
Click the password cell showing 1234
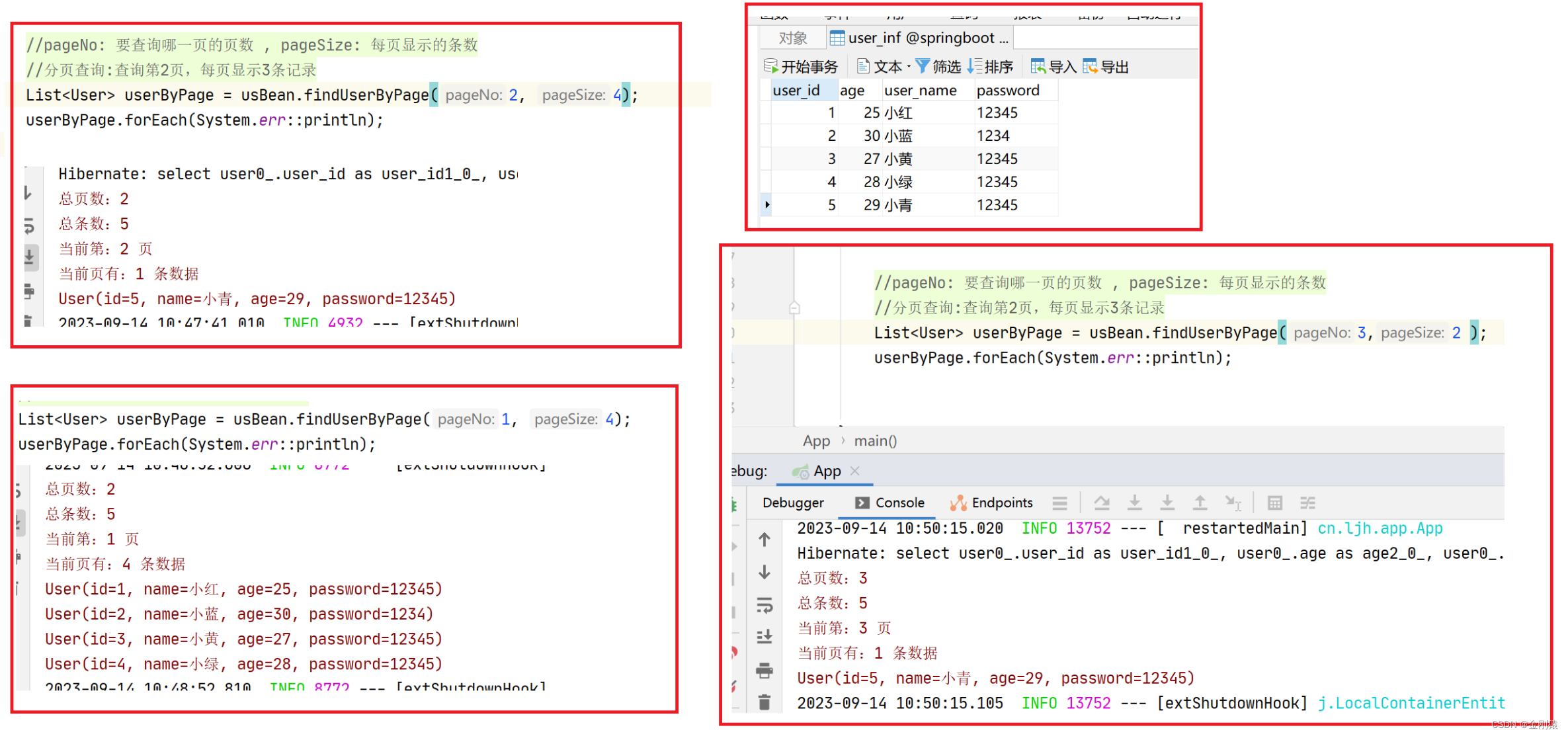pos(1016,136)
